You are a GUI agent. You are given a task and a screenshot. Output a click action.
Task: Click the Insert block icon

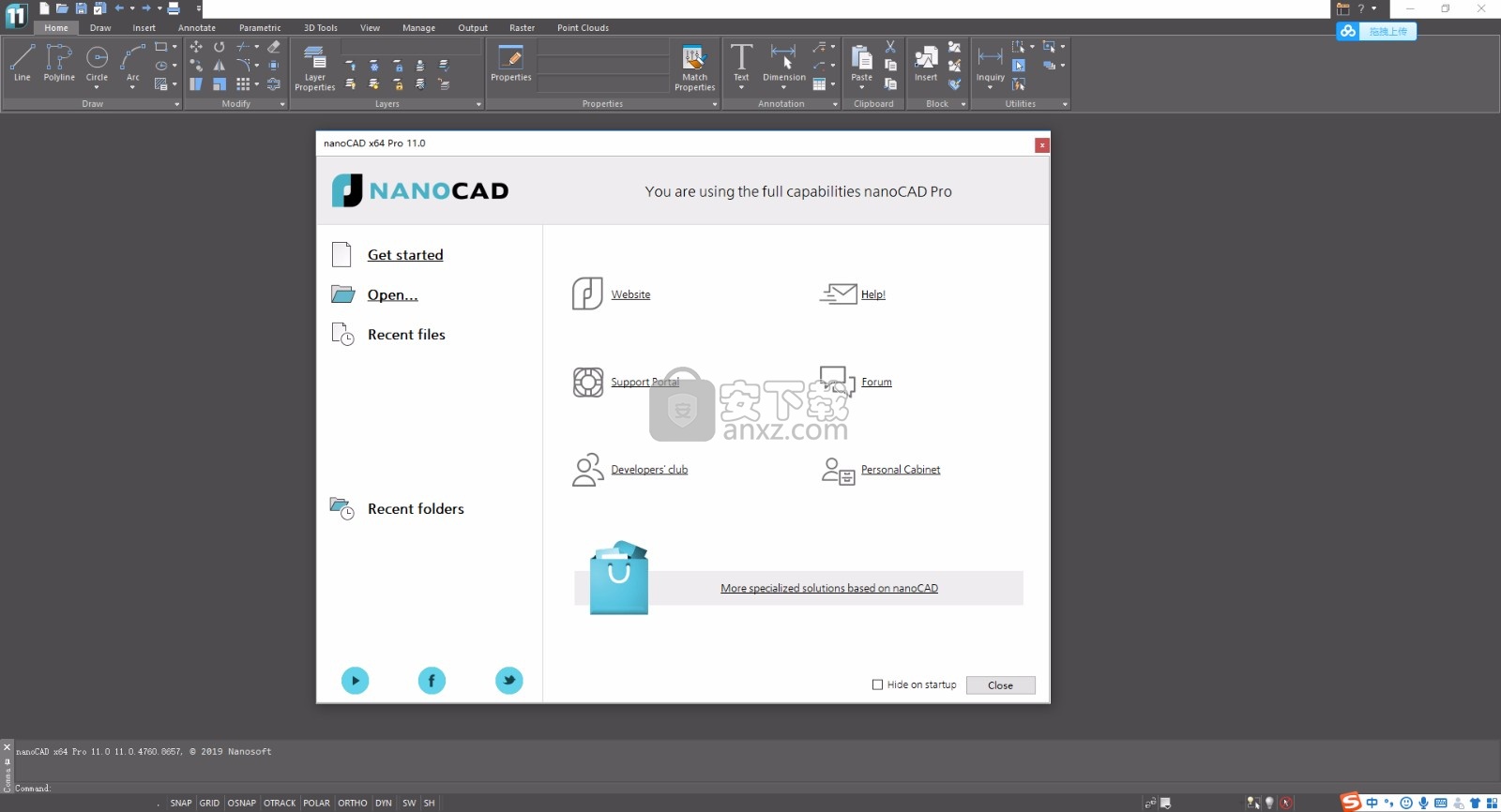pos(926,63)
